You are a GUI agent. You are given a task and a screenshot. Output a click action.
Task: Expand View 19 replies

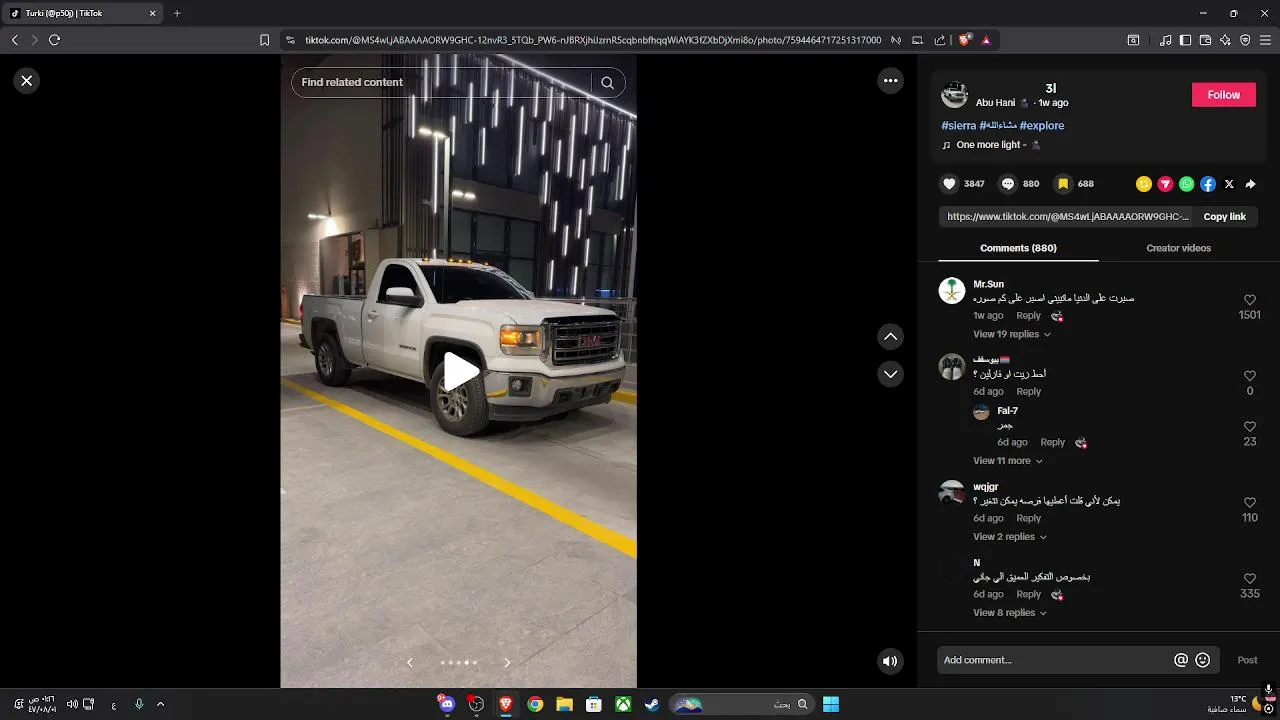[1011, 334]
